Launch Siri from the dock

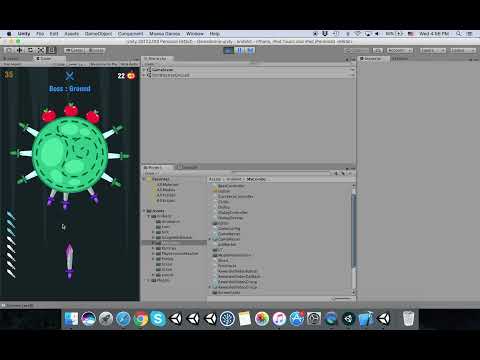pos(88,319)
